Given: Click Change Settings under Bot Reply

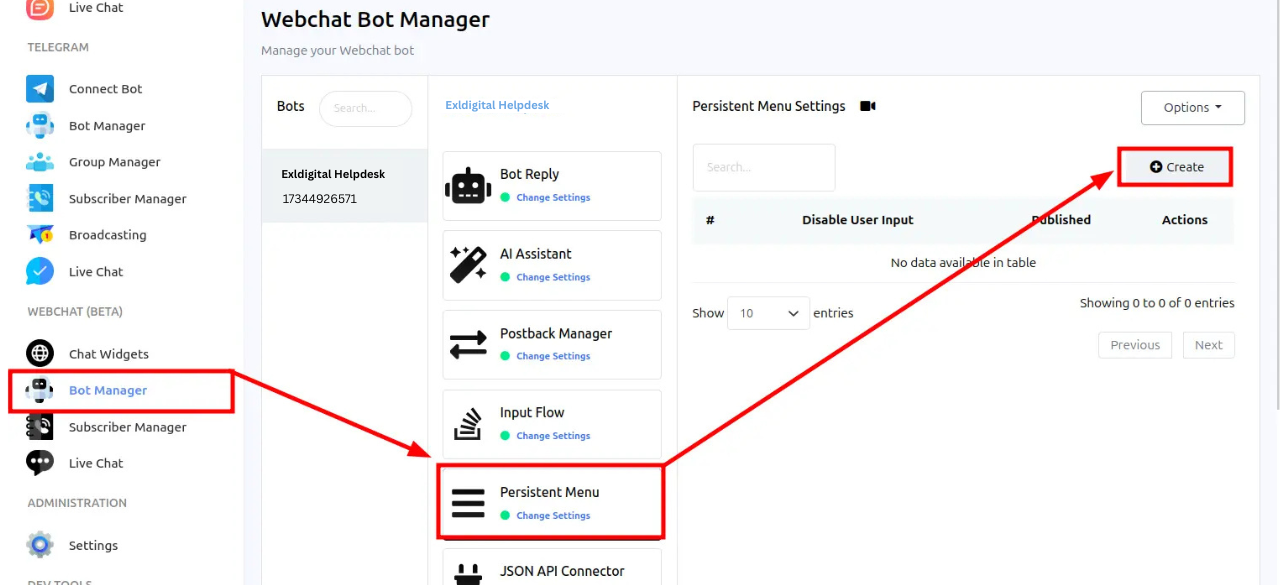Looking at the screenshot, I should pos(553,198).
